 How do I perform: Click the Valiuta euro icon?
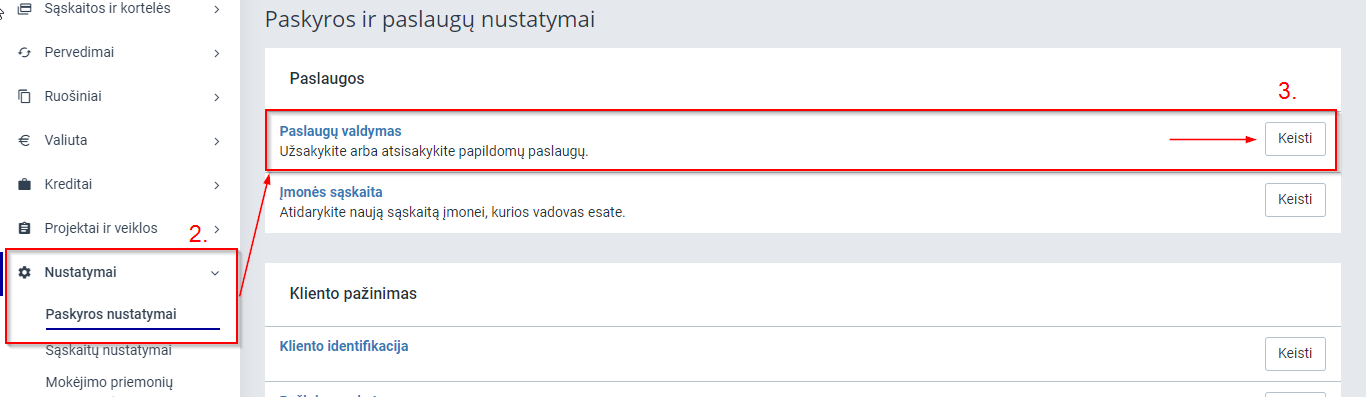click(x=25, y=140)
